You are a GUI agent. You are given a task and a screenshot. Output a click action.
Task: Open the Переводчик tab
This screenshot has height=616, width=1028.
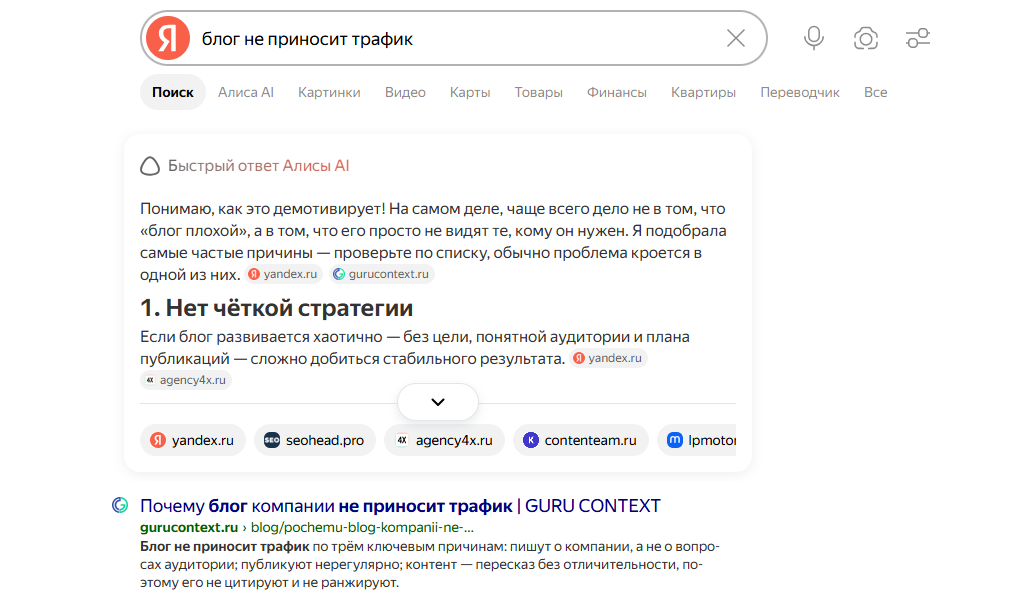(800, 92)
